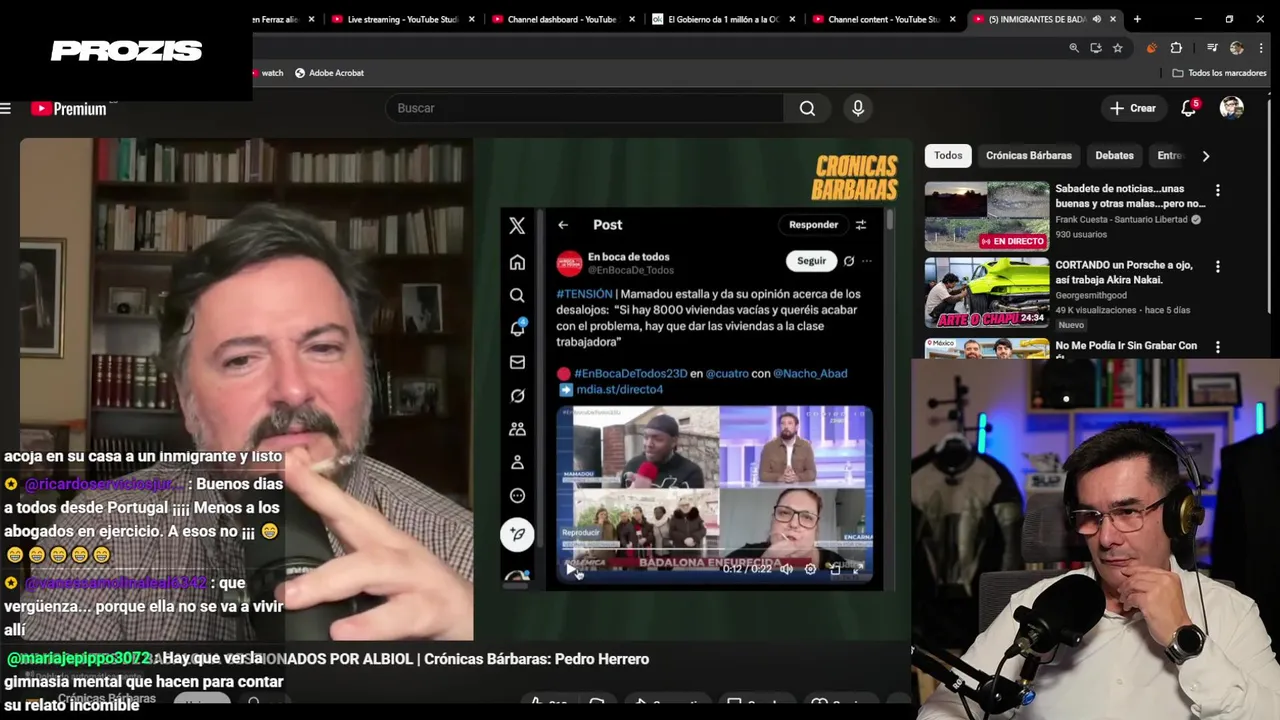Image resolution: width=1280 pixels, height=720 pixels.
Task: Select the Todos filter chip
Action: (948, 155)
